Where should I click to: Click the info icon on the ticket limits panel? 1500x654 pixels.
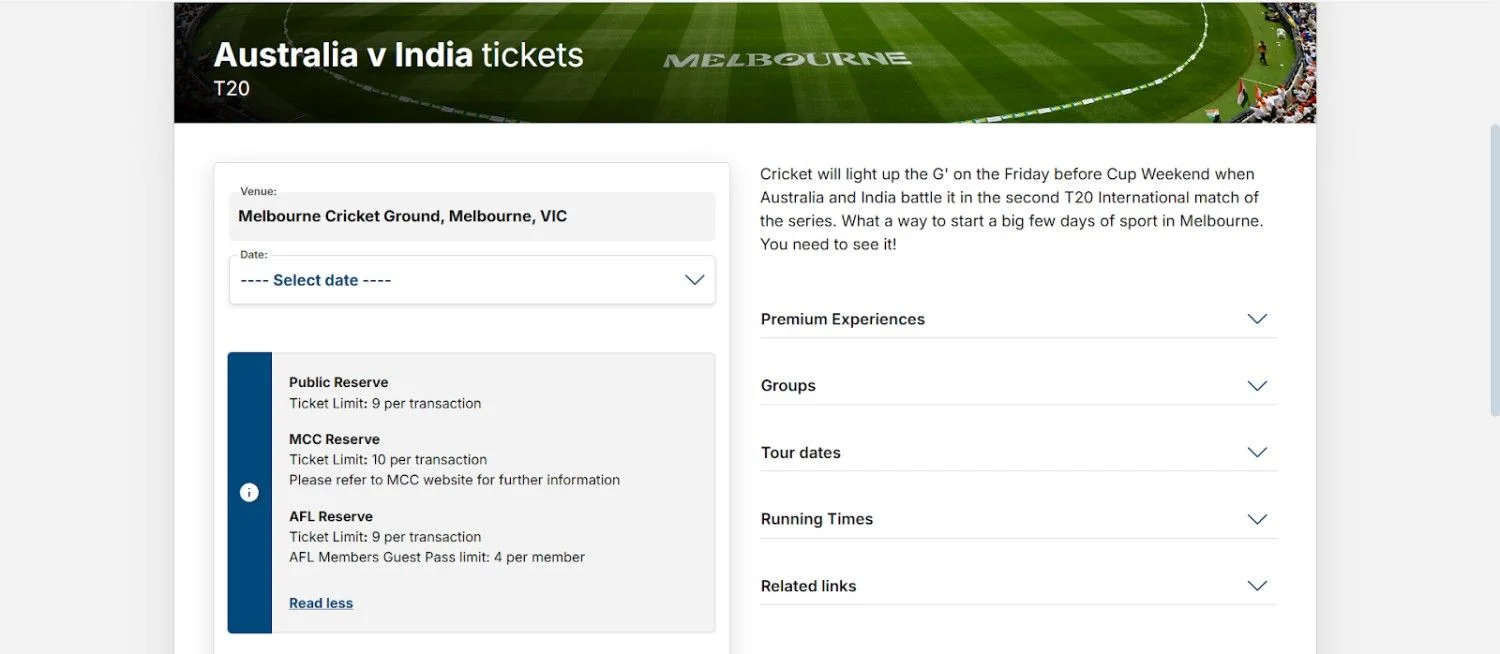[249, 492]
